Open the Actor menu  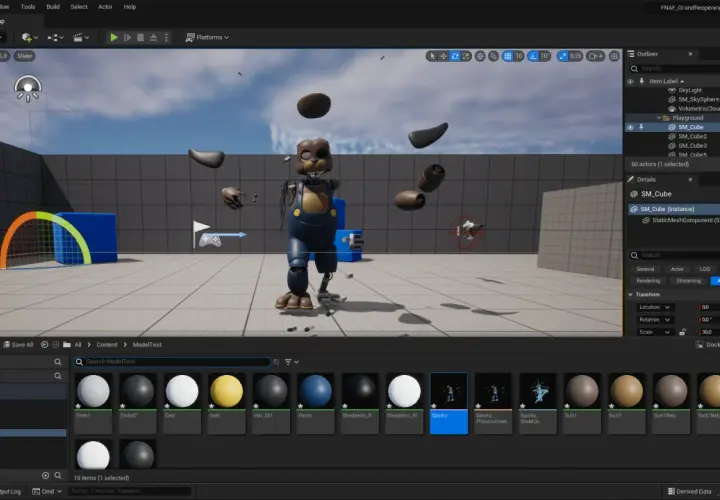pos(105,7)
